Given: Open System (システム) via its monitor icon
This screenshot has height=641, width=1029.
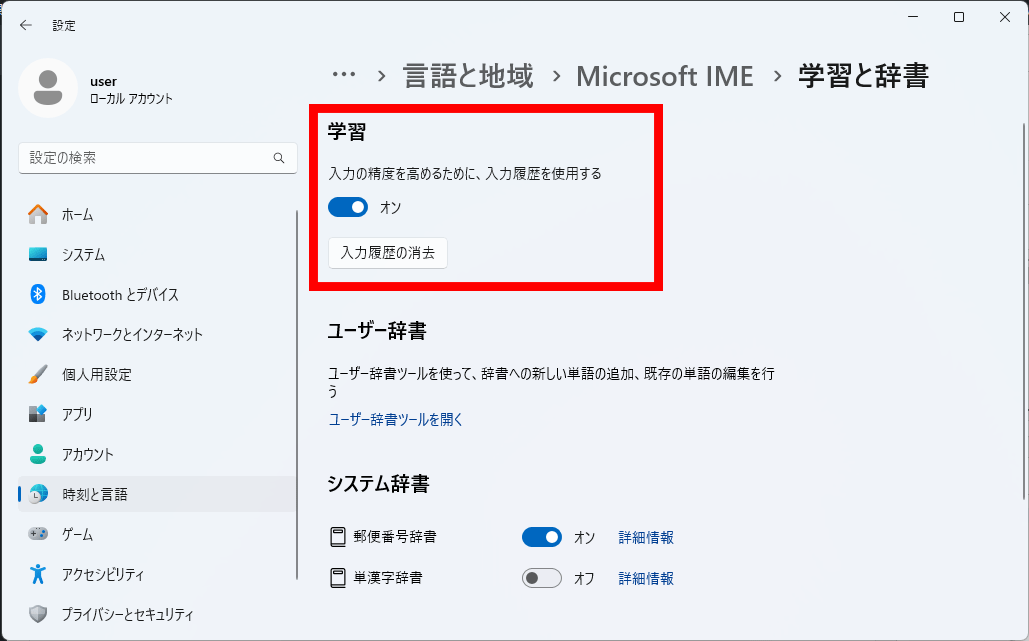Looking at the screenshot, I should [38, 254].
